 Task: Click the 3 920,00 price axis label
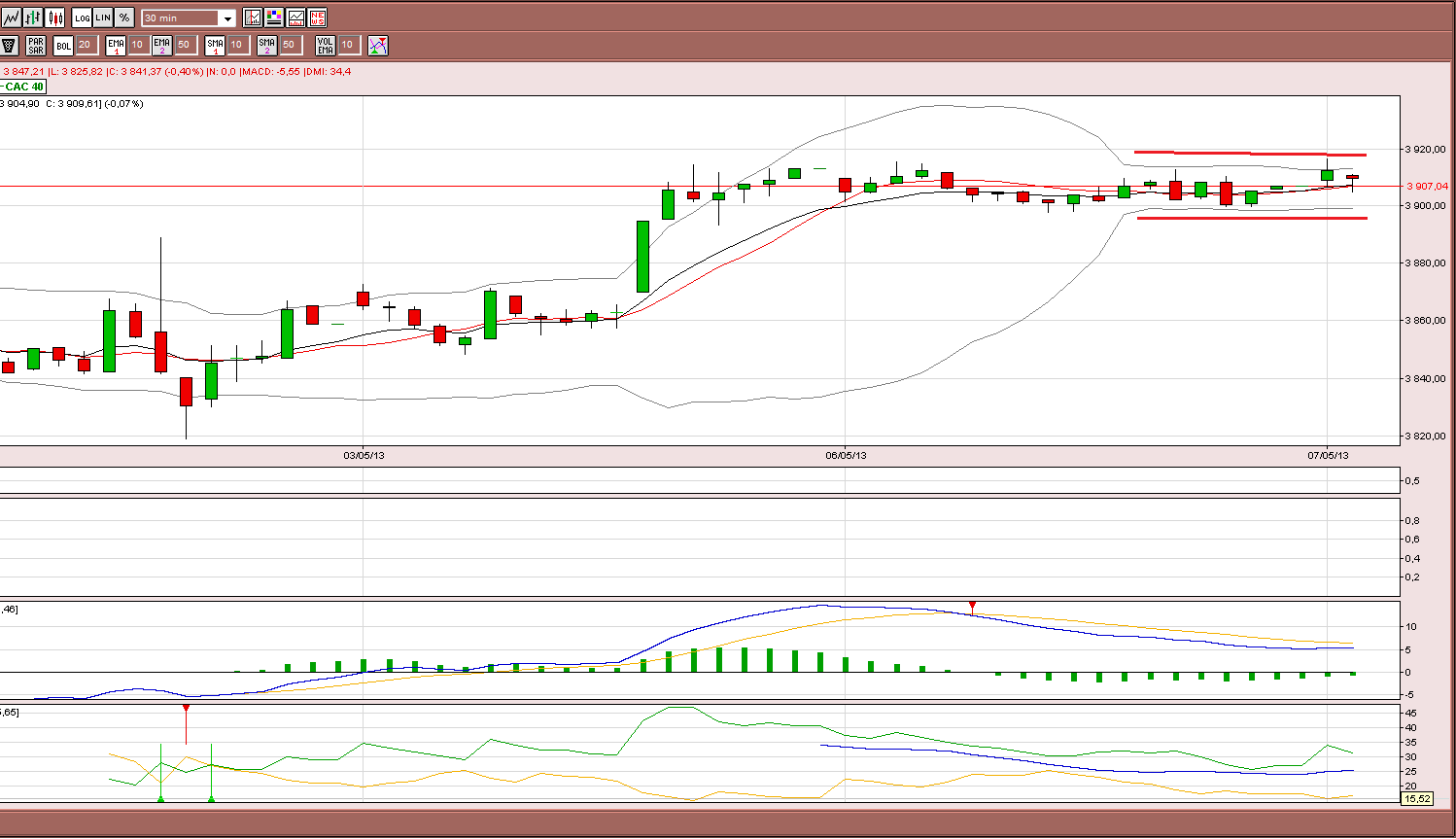tap(1427, 150)
